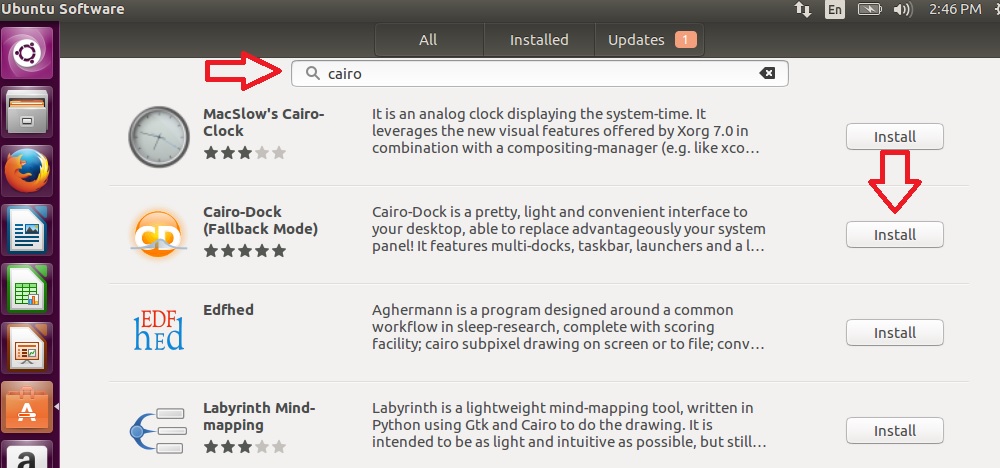Open LibreOffice Impress from the launcher
1000x468 pixels.
[27, 347]
